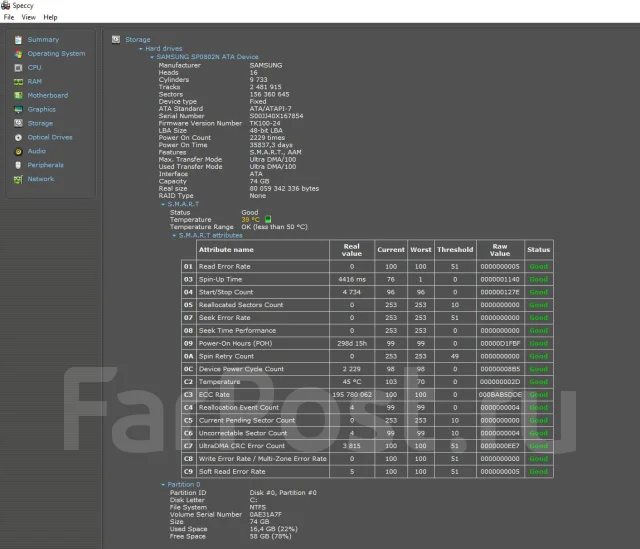640x549 pixels.
Task: Click the 39 °C temperature value
Action: 251,220
